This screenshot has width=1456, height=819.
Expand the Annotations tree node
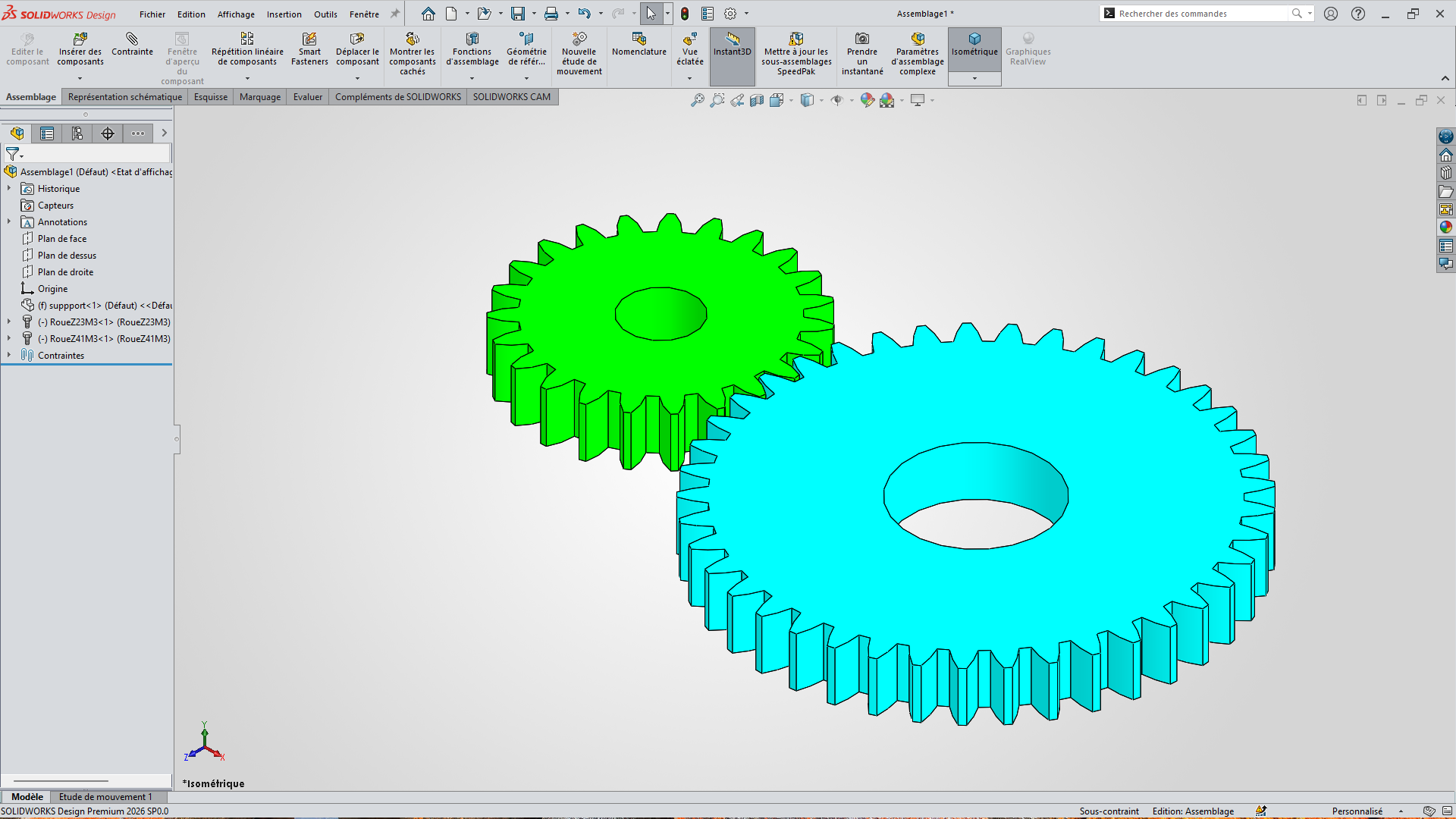click(x=9, y=221)
